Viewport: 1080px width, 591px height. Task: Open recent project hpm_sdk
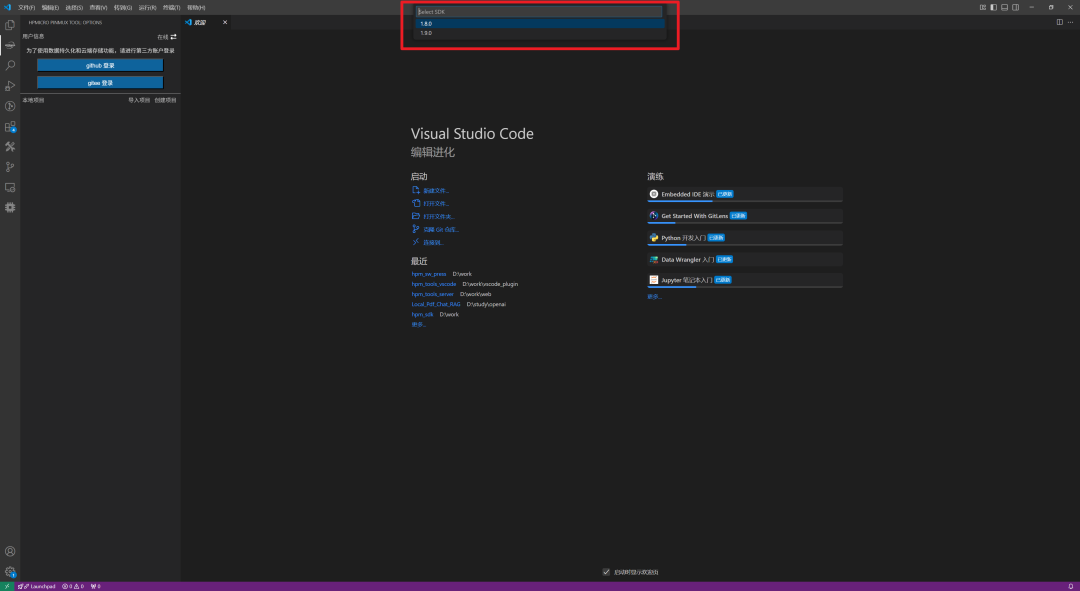pos(423,314)
